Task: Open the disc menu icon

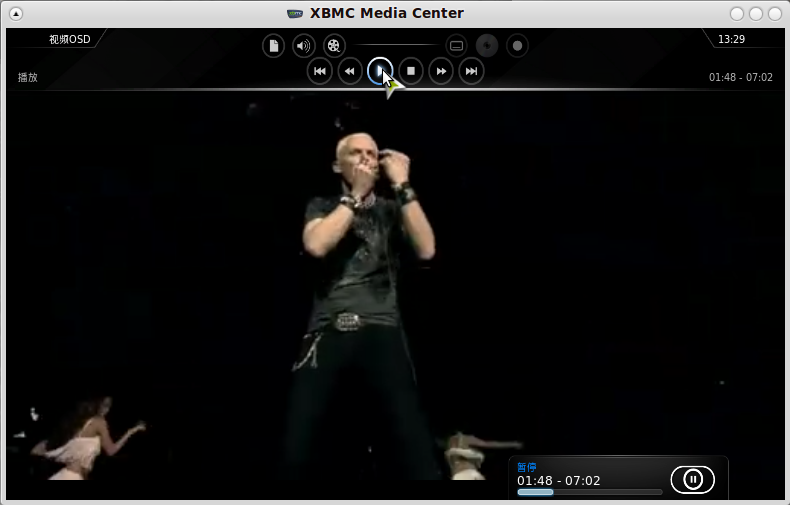Action: tap(487, 46)
